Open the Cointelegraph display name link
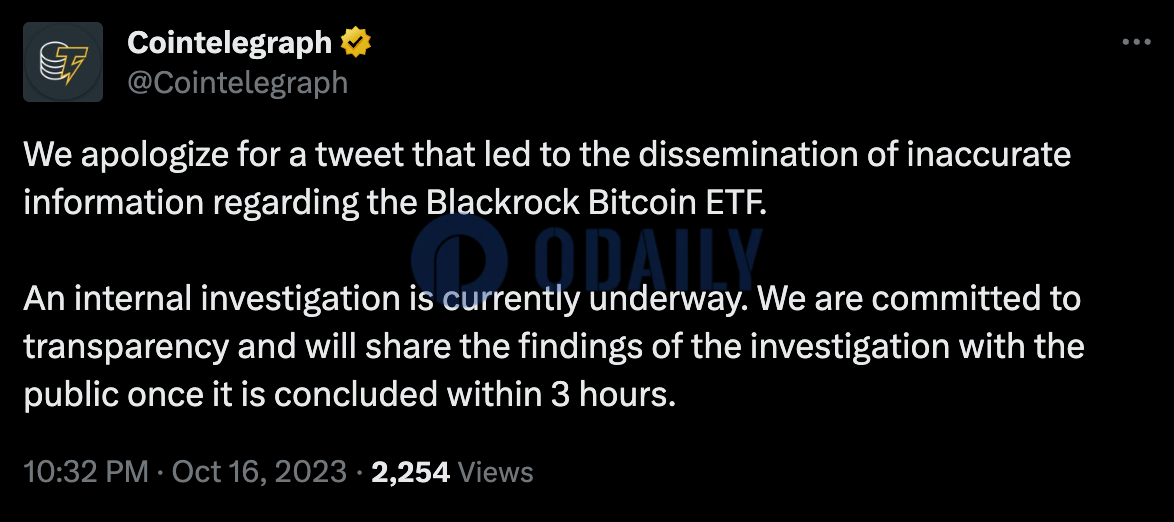Screen dimensions: 1174x522 tap(230, 43)
